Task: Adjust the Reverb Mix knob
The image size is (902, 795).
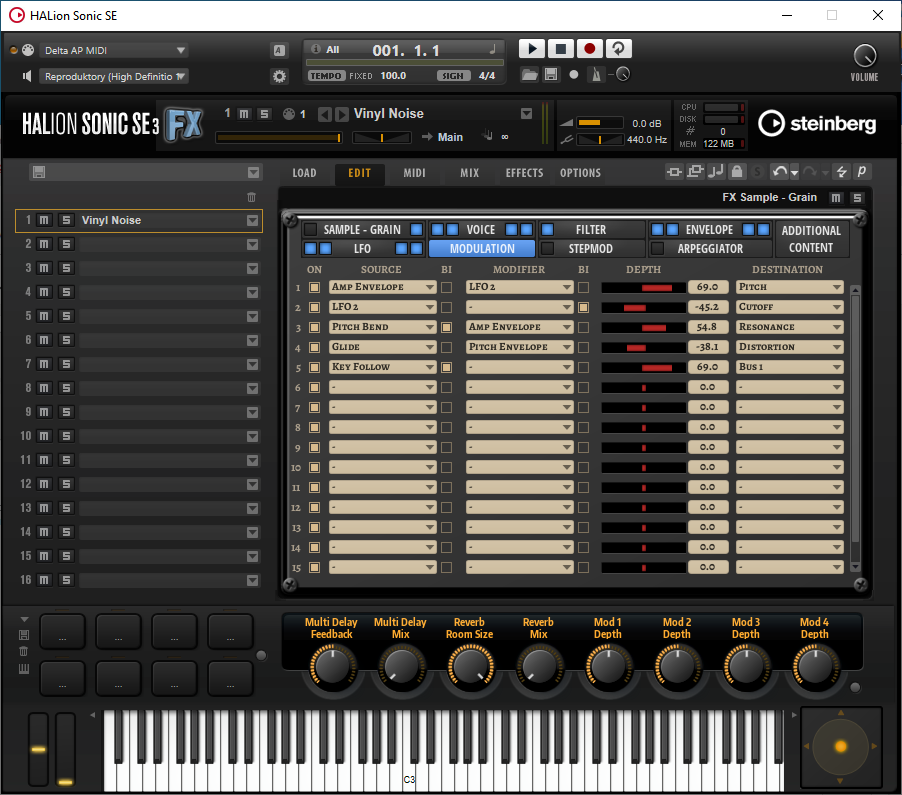Action: point(539,667)
